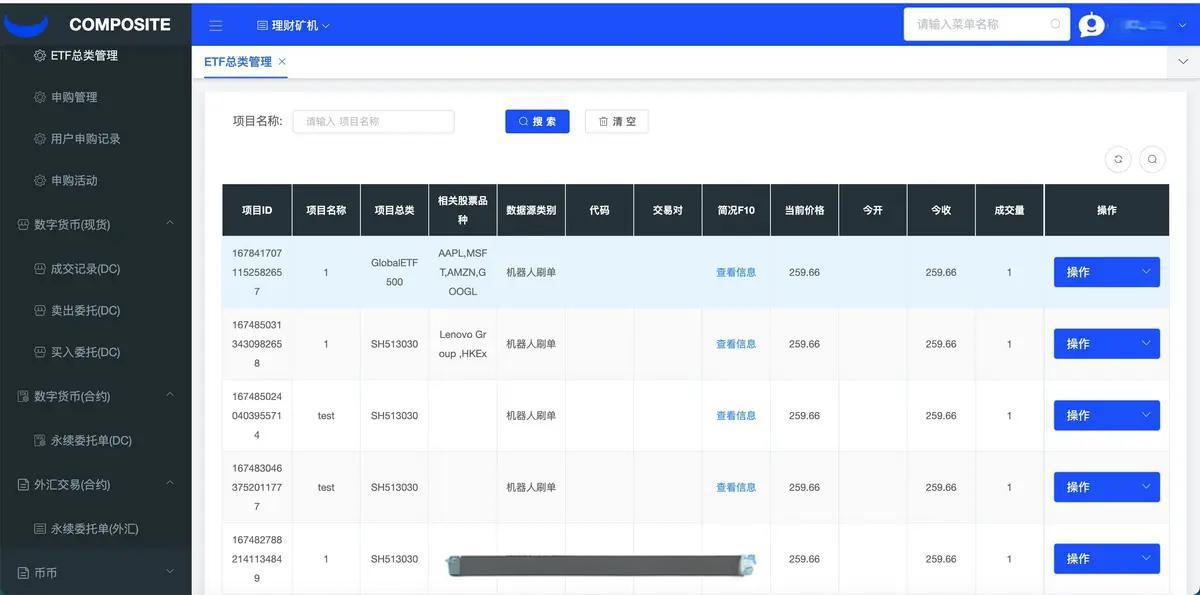Click the icon beside 卖出委托(DC)
Viewport: 1200px width, 595px height.
[x=40, y=310]
